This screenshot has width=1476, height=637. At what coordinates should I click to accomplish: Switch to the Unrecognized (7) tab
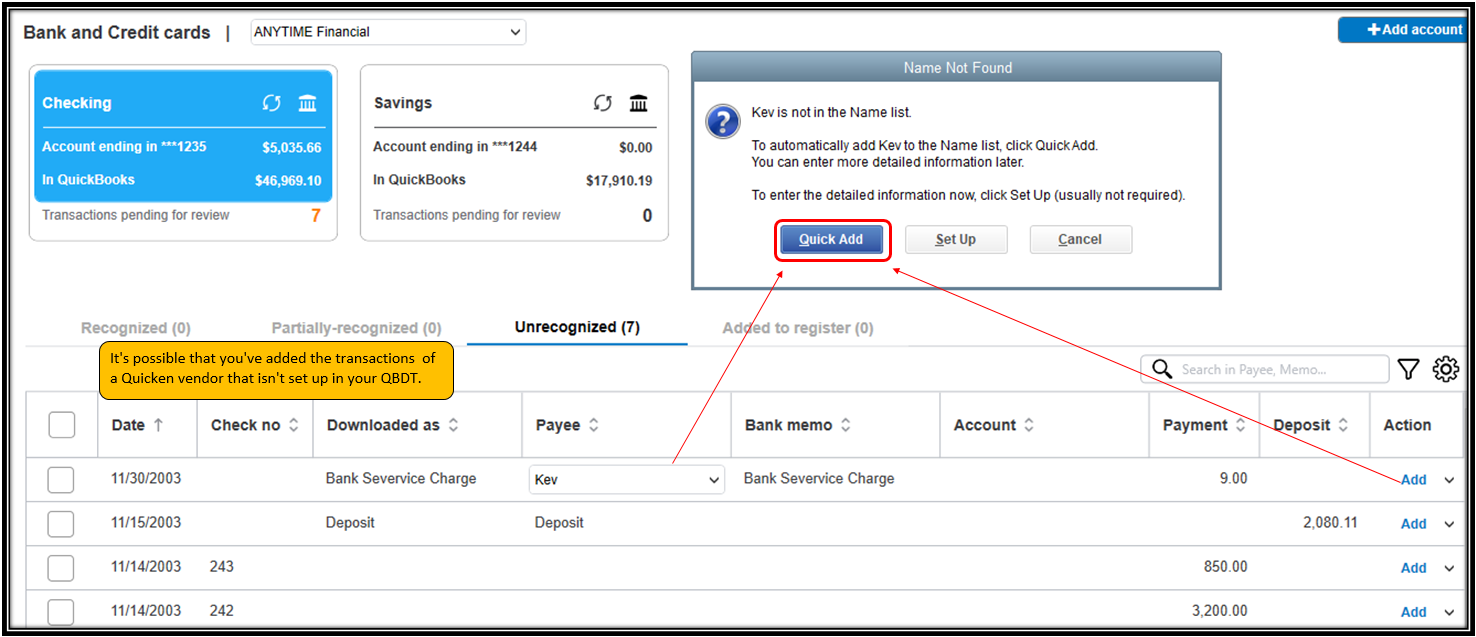point(577,326)
